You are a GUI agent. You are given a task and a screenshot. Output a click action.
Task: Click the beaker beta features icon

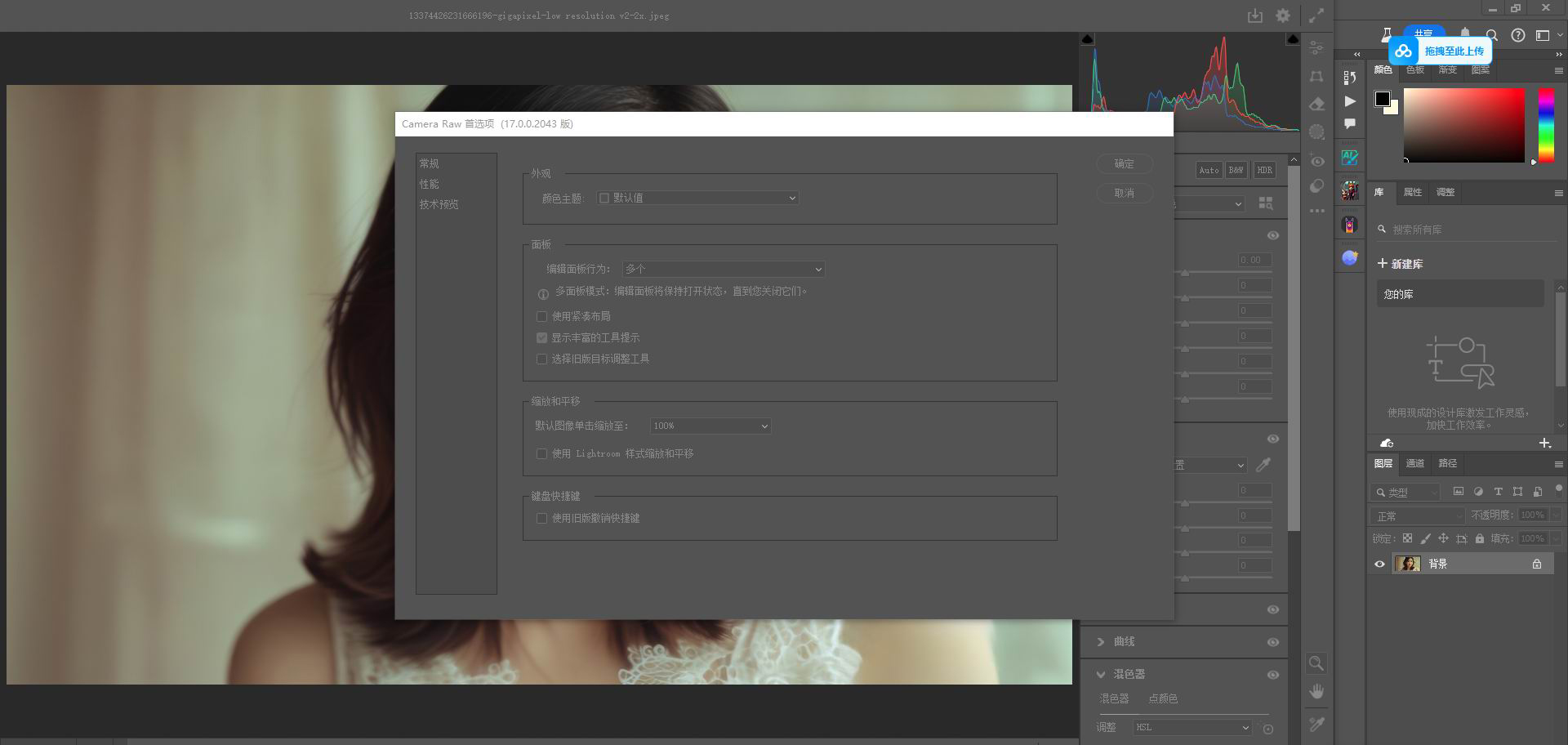coord(1386,35)
